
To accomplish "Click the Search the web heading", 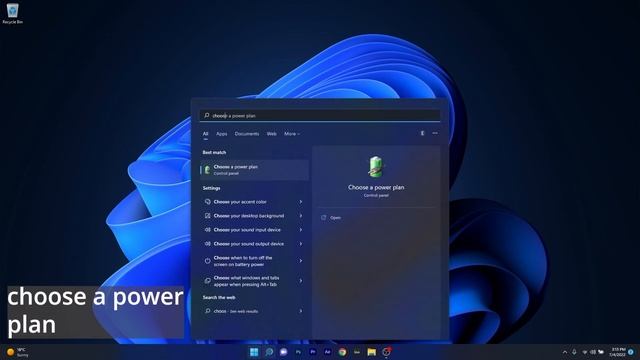I will tap(219, 298).
